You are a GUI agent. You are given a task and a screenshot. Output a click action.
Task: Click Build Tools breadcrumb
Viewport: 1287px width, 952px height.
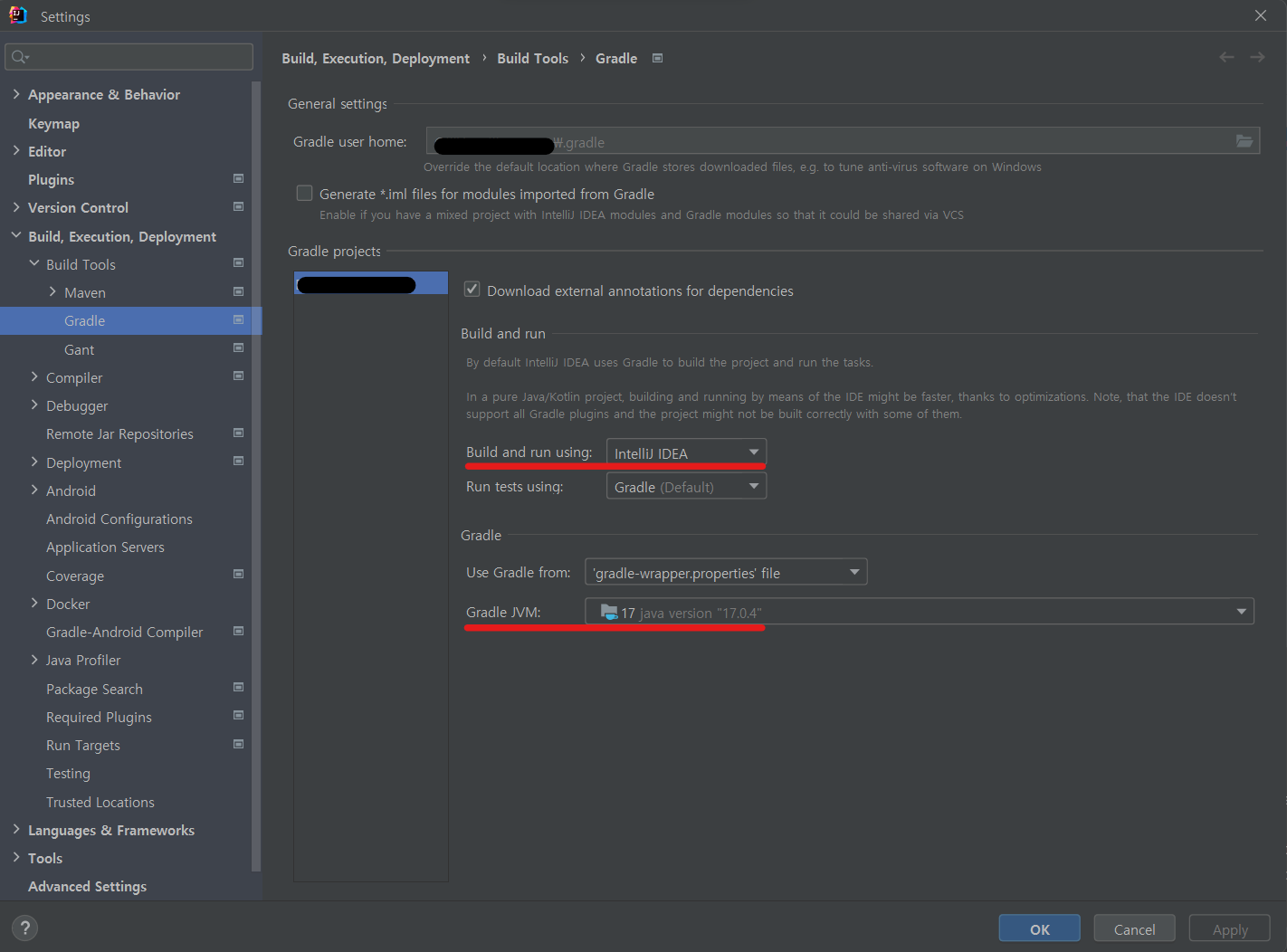532,58
